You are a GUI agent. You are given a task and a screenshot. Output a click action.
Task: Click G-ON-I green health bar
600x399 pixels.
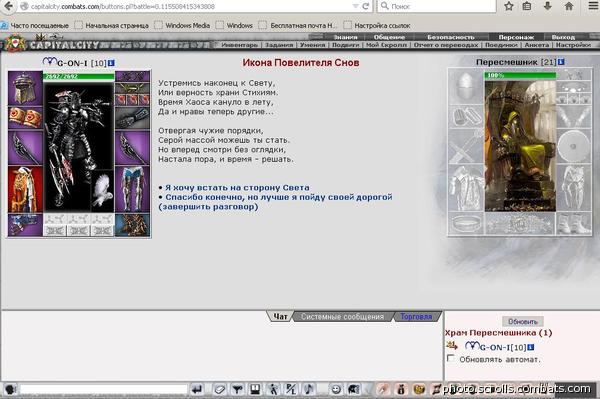pyautogui.click(x=79, y=77)
